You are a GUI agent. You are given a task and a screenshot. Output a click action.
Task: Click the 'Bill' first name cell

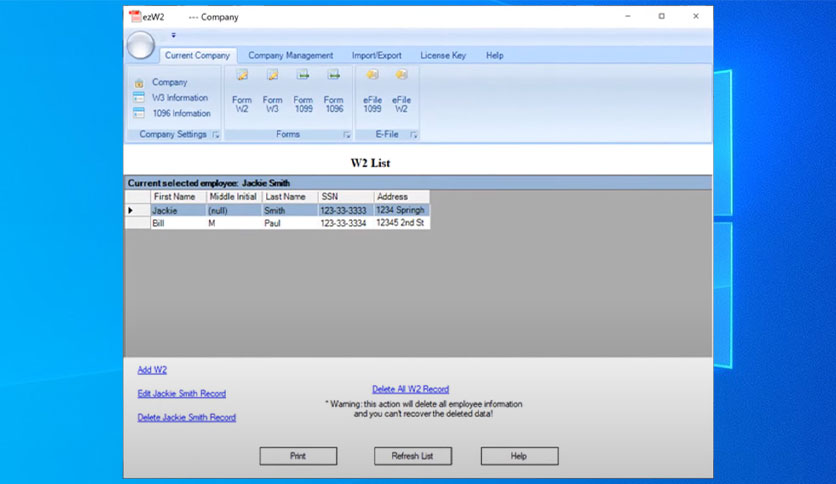click(178, 223)
